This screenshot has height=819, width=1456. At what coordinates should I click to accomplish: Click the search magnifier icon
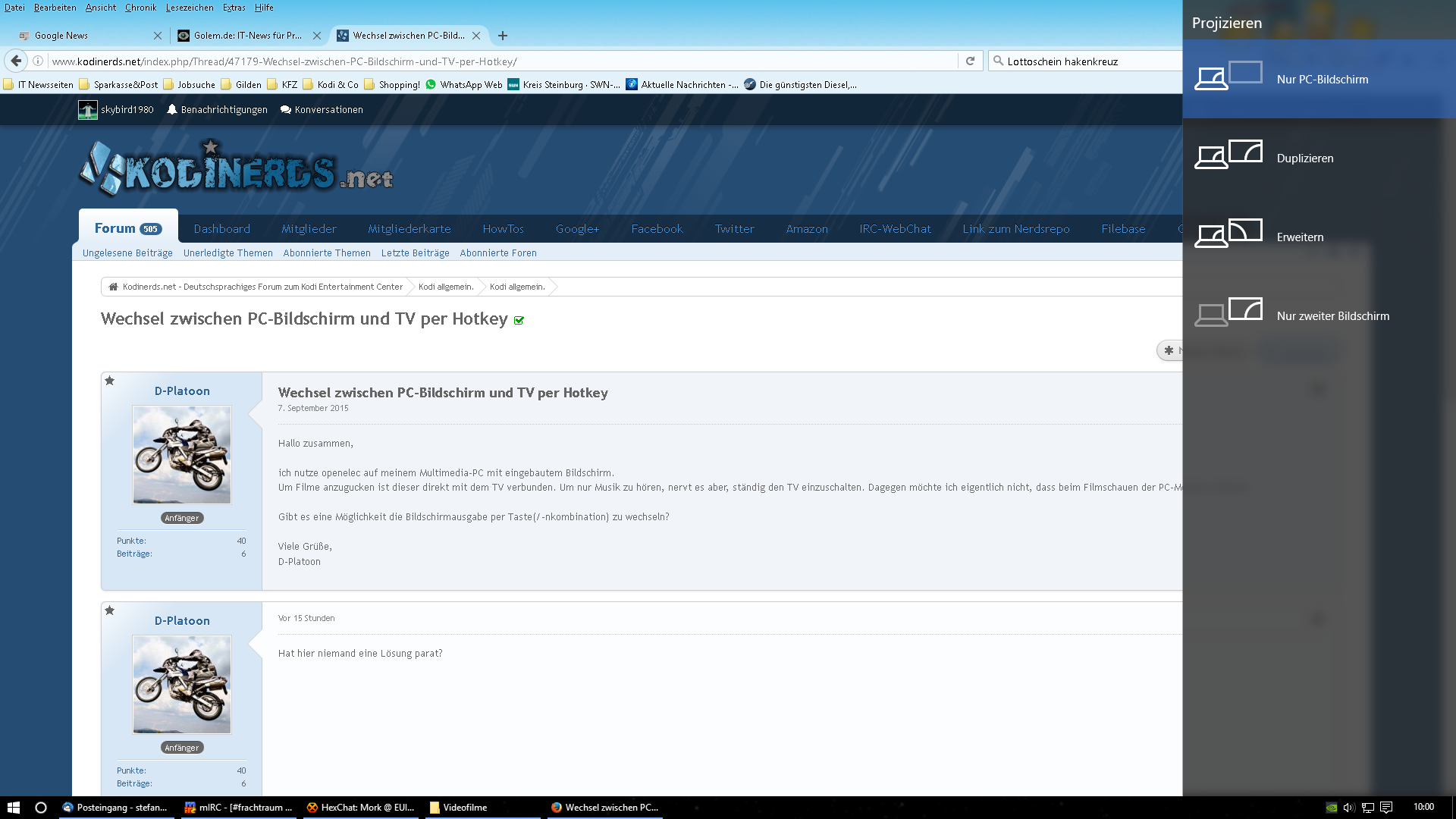(x=999, y=61)
